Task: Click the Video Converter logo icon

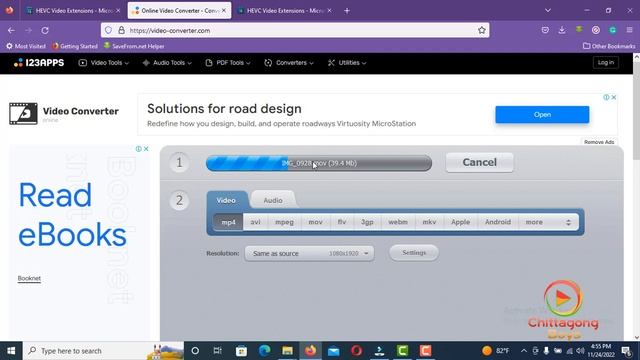Action: point(23,113)
